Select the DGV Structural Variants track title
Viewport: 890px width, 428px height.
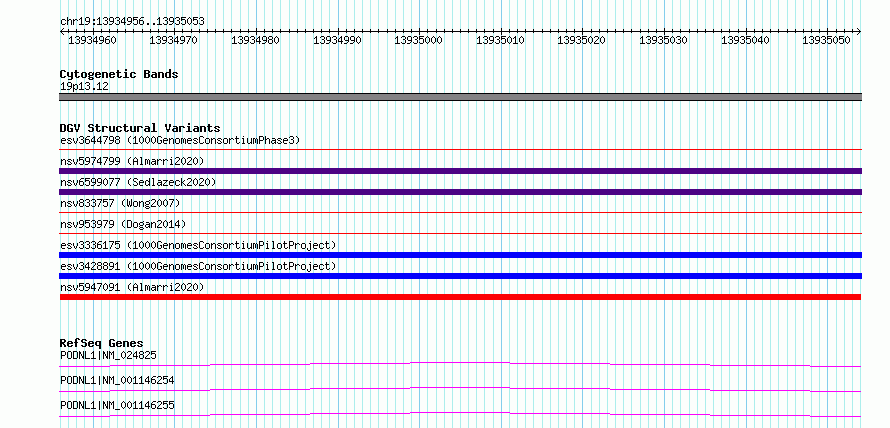tap(140, 128)
